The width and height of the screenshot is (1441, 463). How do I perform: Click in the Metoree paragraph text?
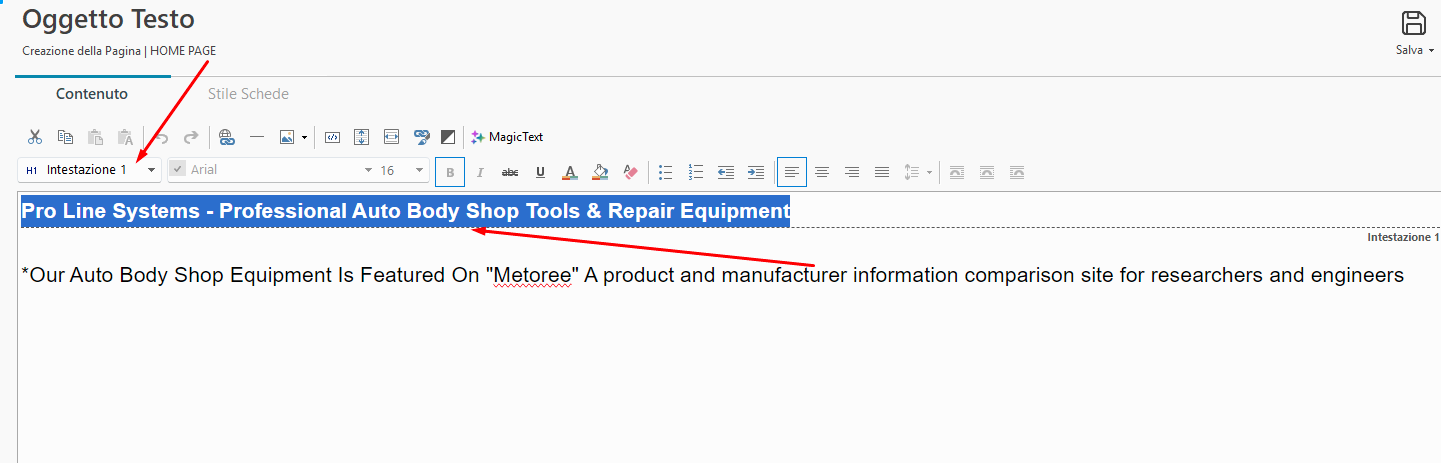pyautogui.click(x=700, y=275)
